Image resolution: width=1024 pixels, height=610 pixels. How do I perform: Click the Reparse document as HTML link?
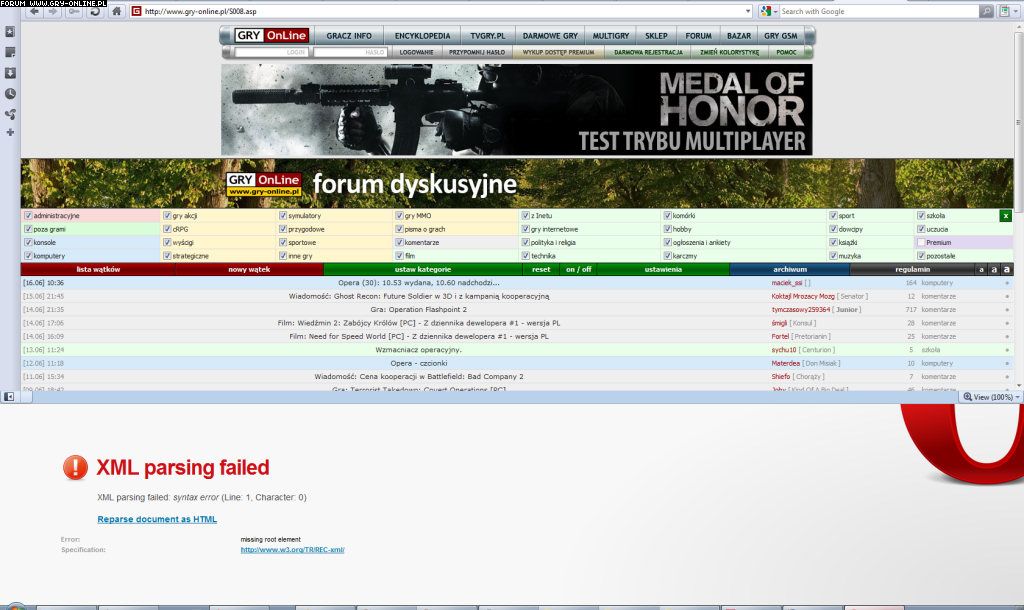pos(157,519)
